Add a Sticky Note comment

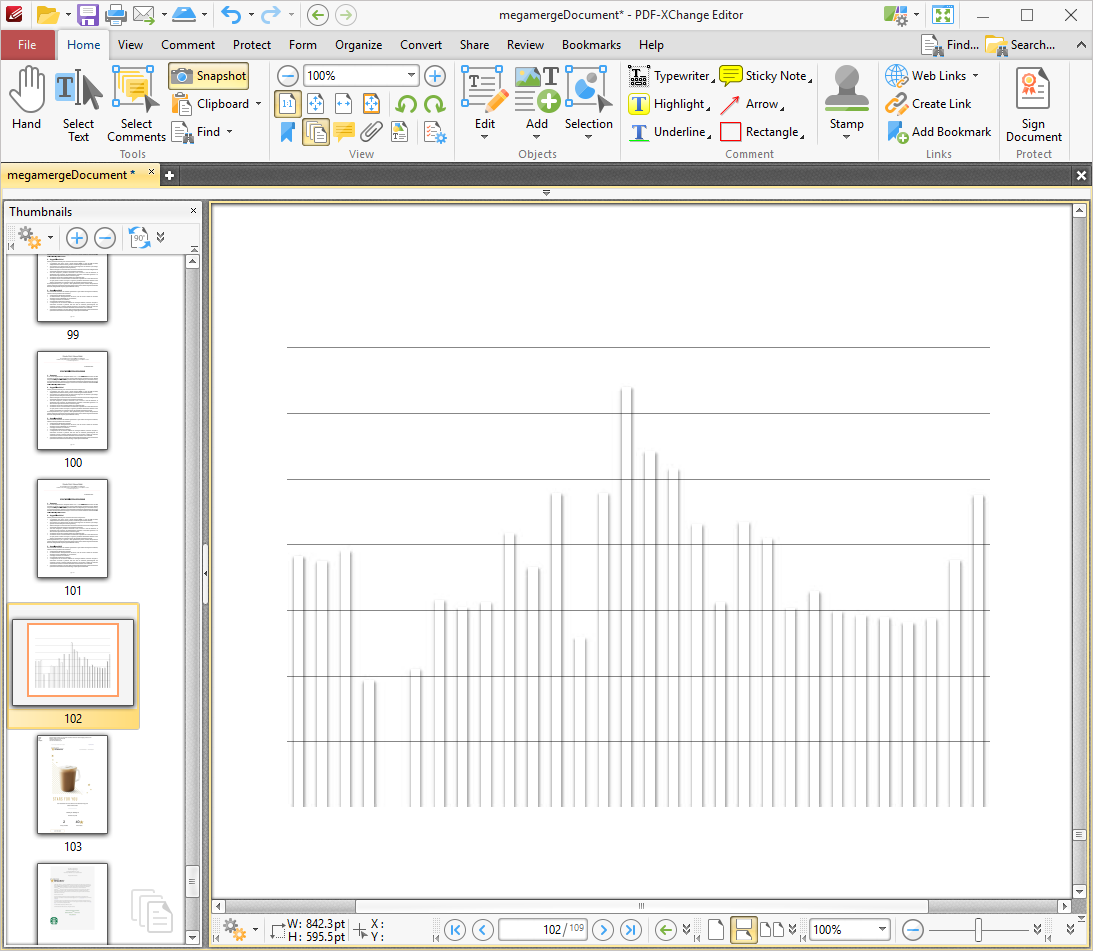[x=765, y=76]
